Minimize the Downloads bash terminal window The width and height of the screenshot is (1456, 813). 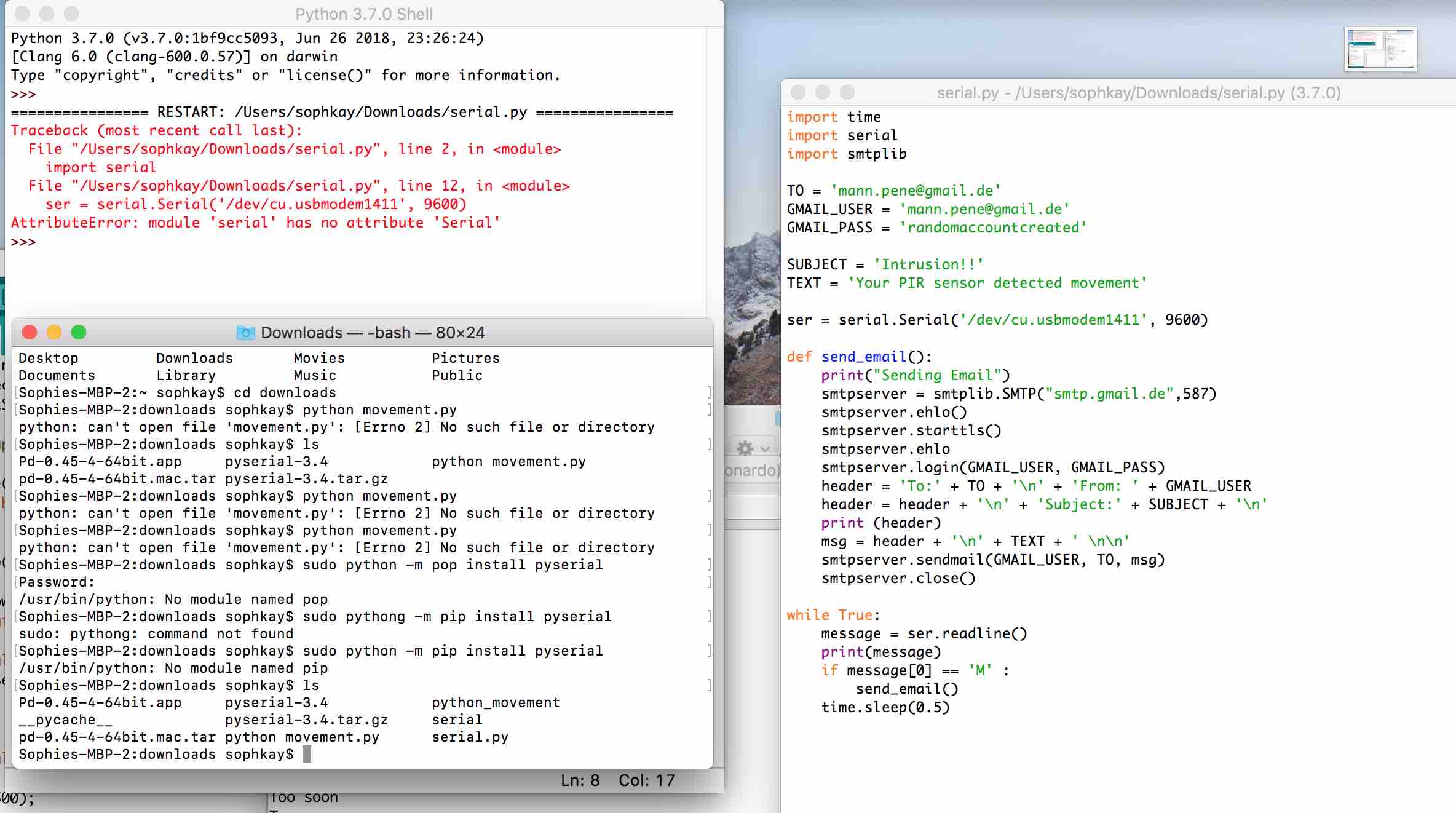pyautogui.click(x=54, y=333)
